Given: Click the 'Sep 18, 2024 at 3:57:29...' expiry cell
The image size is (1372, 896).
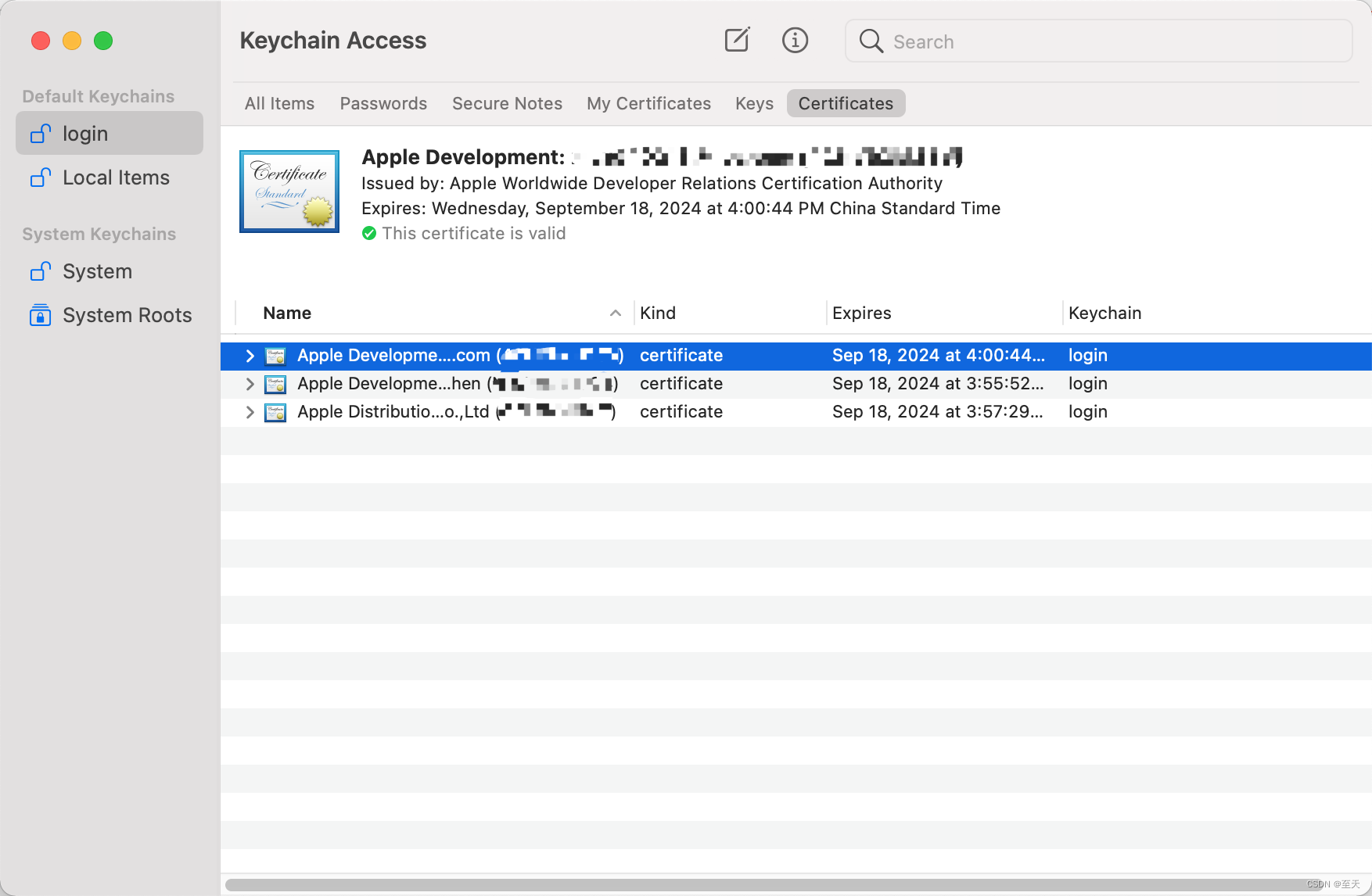Looking at the screenshot, I should 937,411.
